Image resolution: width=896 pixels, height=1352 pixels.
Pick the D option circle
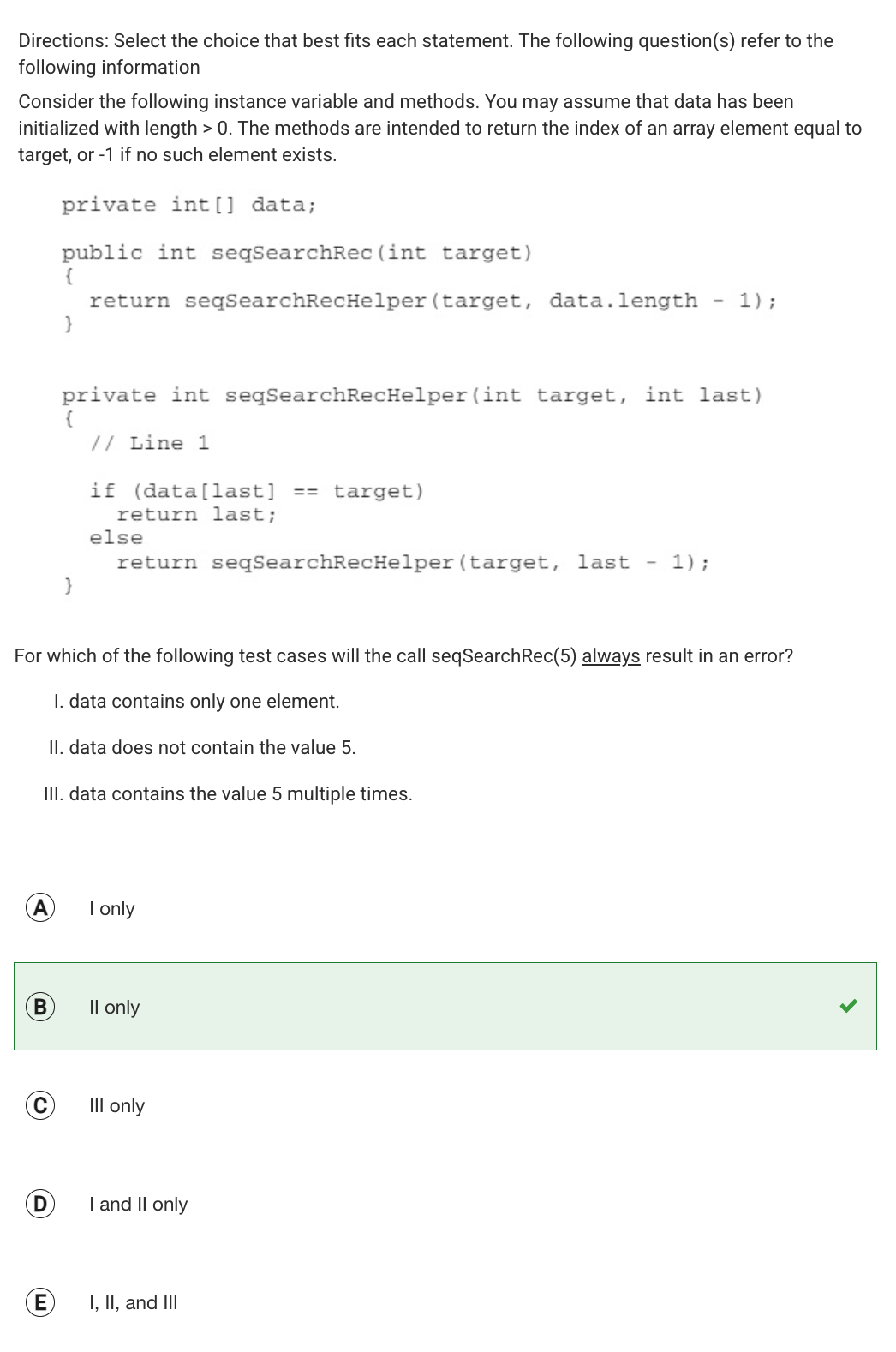(39, 1204)
